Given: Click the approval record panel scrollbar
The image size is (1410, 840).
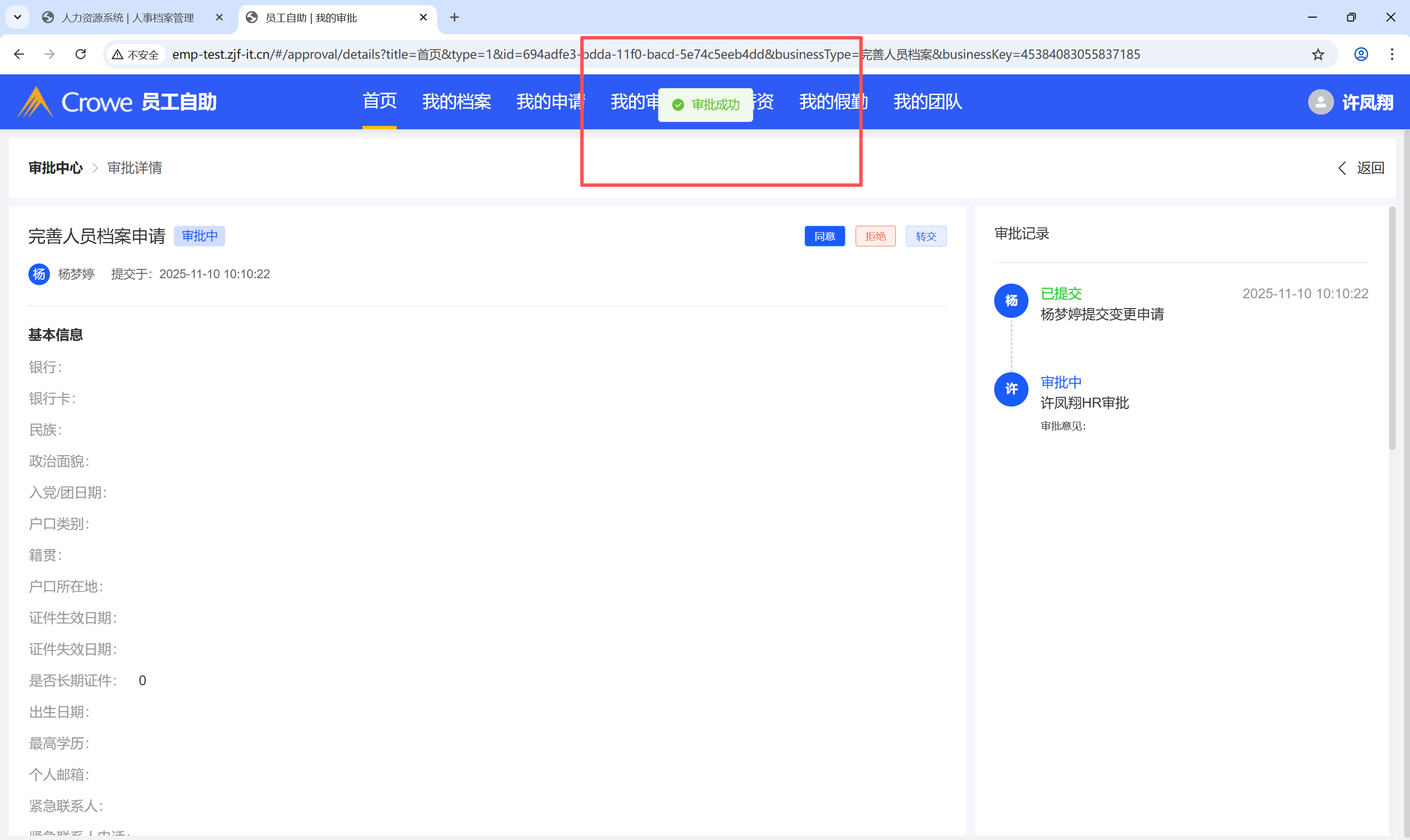Looking at the screenshot, I should (1392, 328).
